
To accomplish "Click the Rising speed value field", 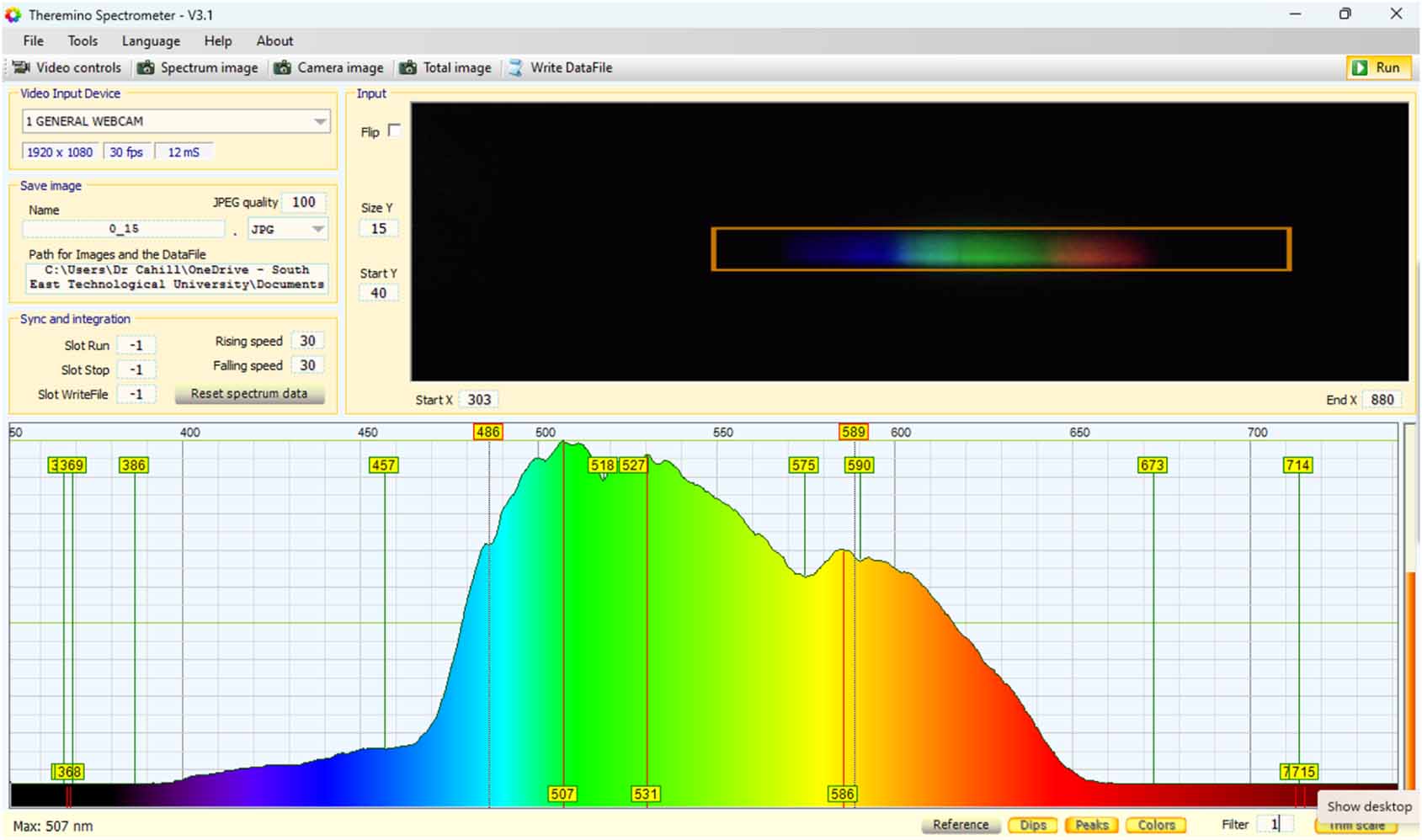I will click(307, 341).
